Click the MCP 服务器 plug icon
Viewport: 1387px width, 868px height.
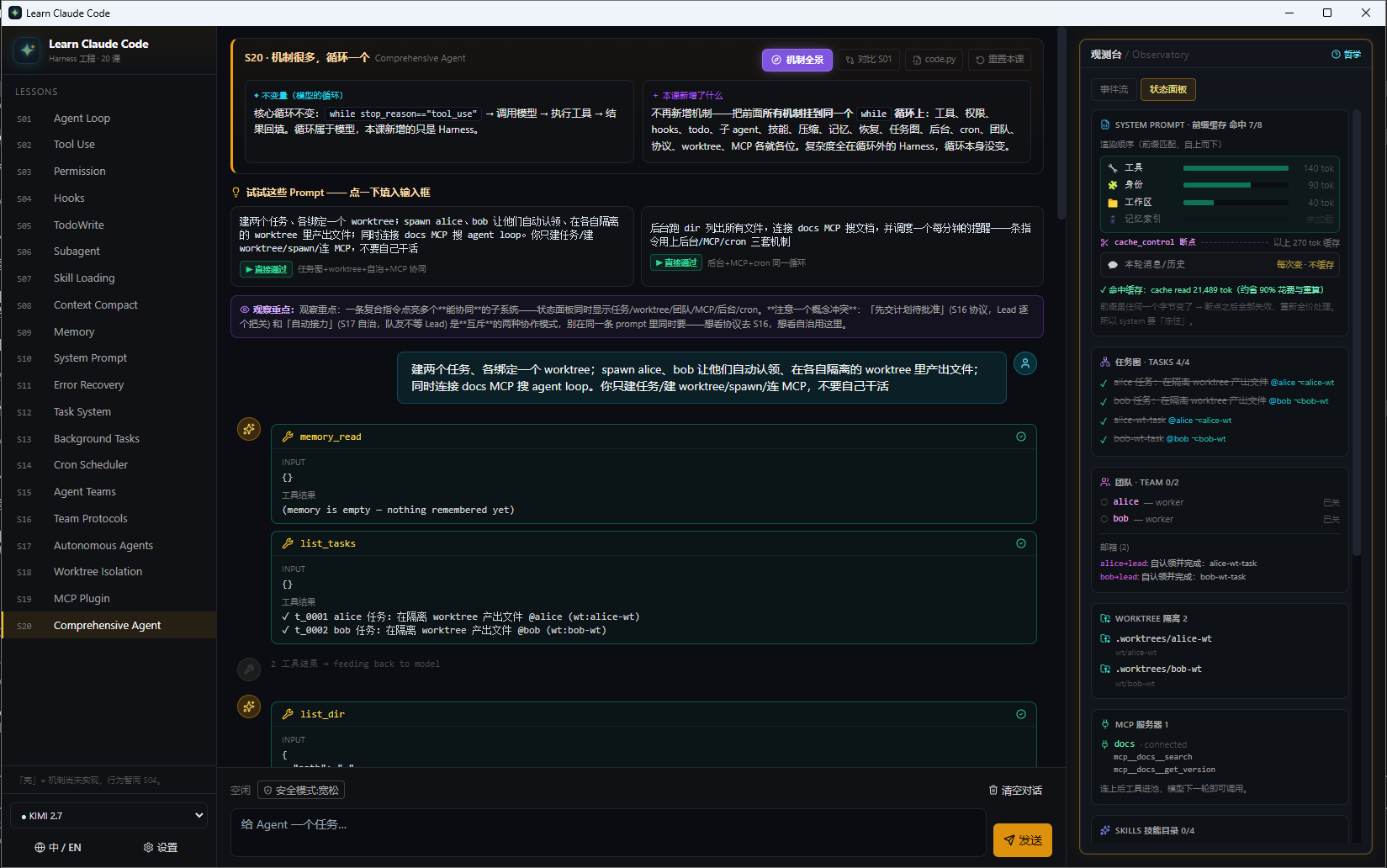pos(1105,724)
